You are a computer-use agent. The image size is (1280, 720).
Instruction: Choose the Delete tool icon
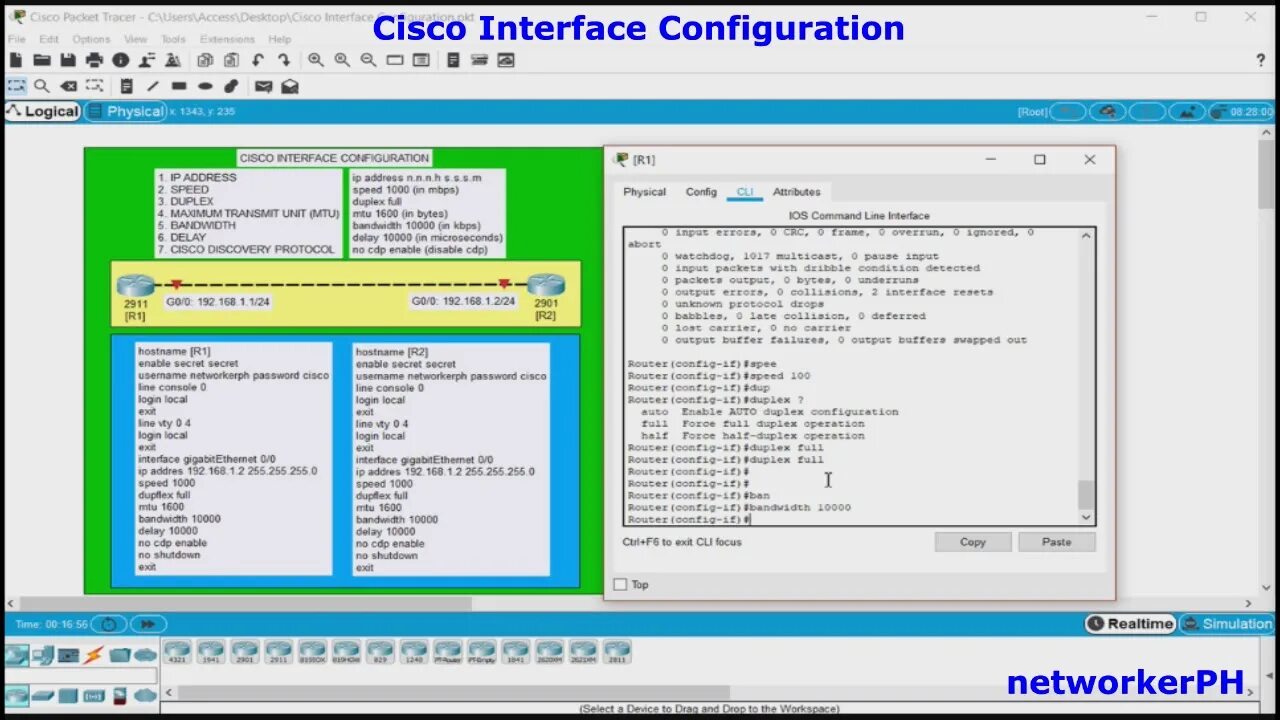point(68,86)
